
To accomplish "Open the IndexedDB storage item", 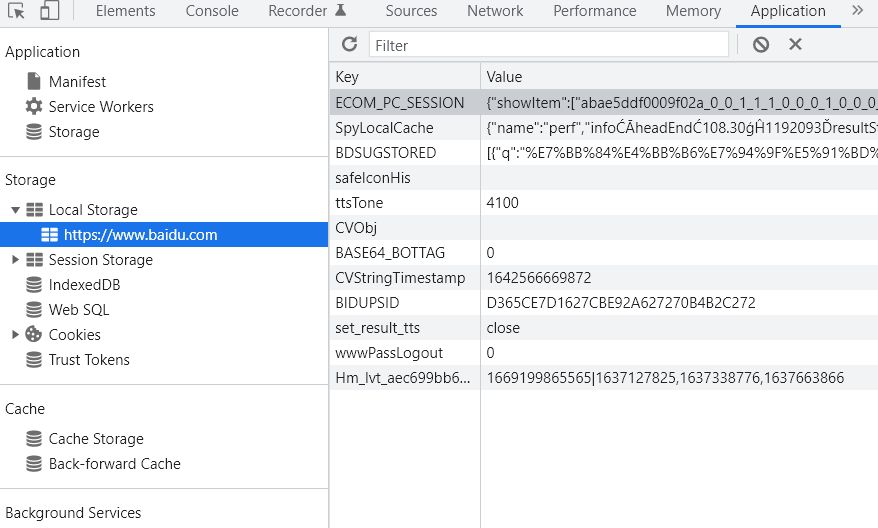I will point(84,285).
